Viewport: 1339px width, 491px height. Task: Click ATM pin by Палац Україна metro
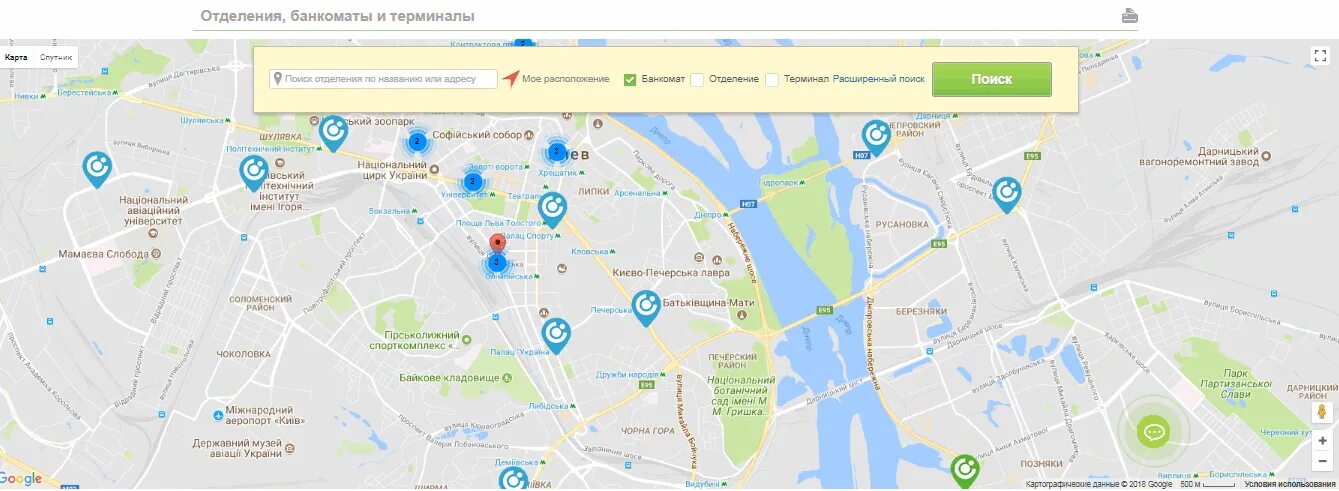555,336
